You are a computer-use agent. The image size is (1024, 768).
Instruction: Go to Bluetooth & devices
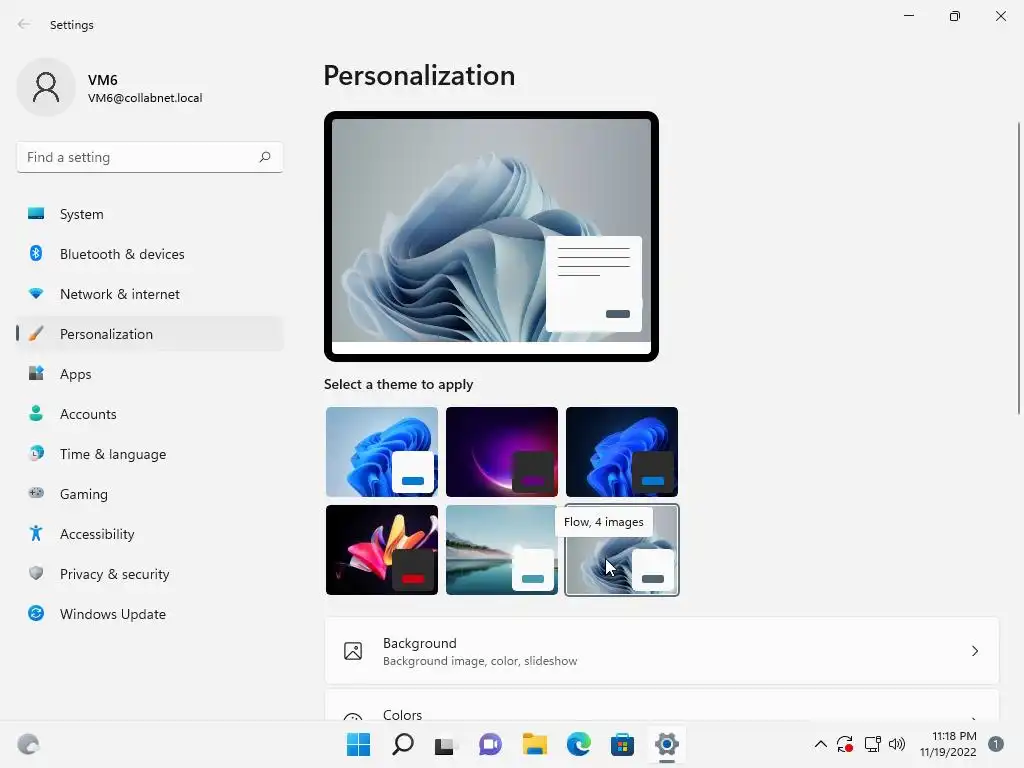[x=150, y=253]
